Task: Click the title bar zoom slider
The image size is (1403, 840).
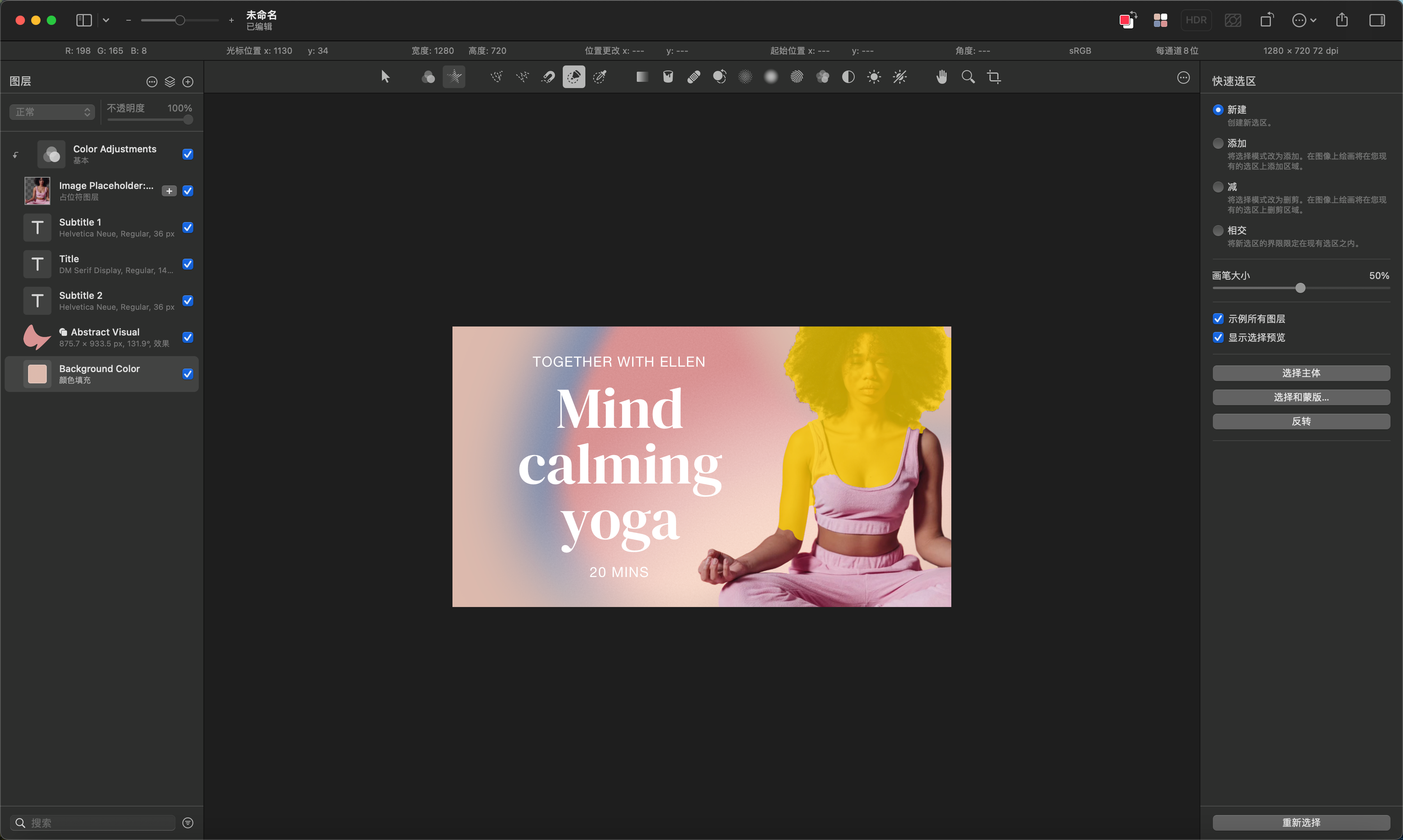Action: coord(180,20)
